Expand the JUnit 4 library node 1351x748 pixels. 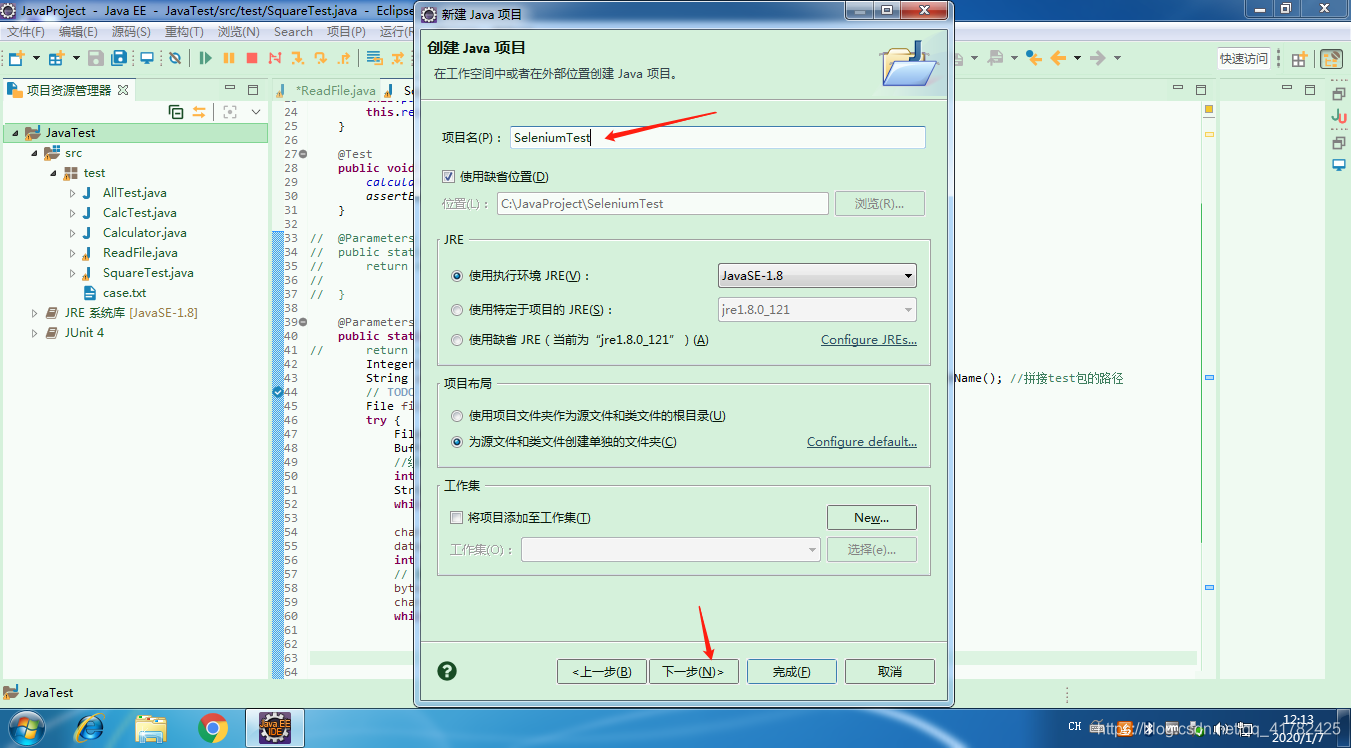[x=35, y=333]
